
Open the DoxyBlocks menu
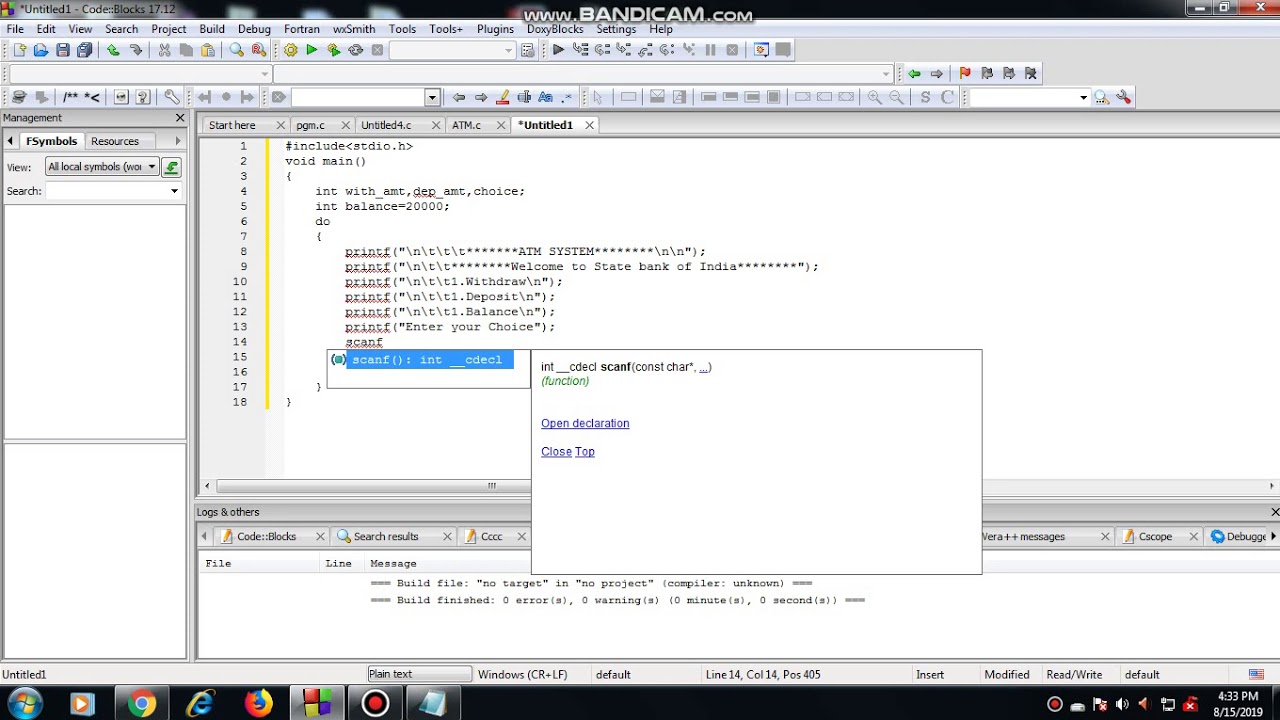click(555, 29)
